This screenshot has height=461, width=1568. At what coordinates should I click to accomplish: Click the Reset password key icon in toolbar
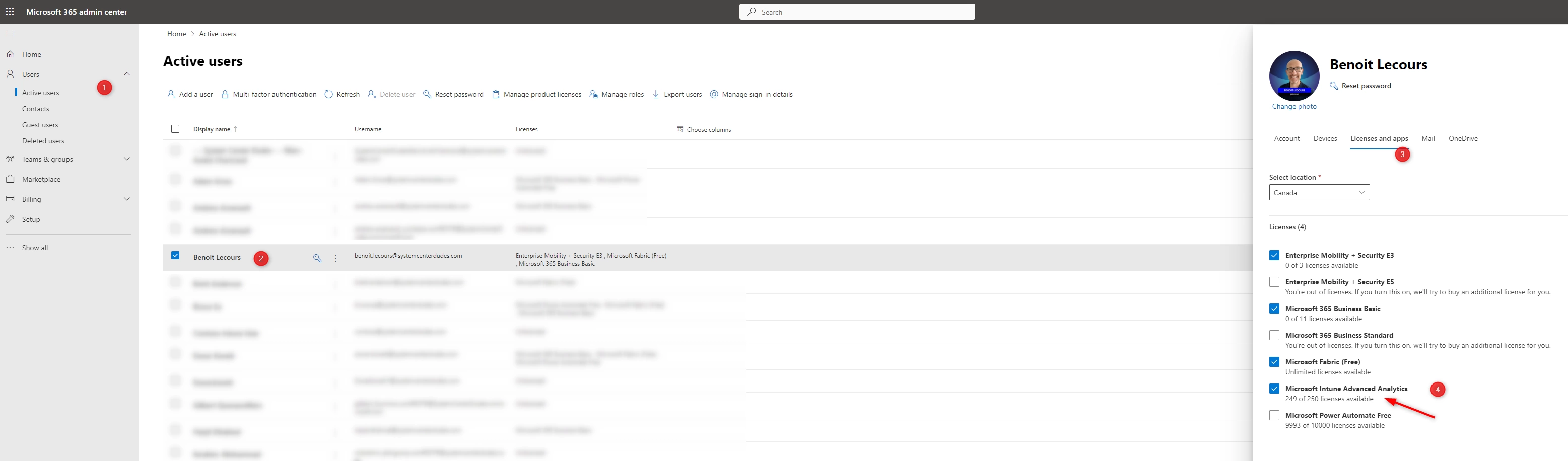pyautogui.click(x=427, y=94)
